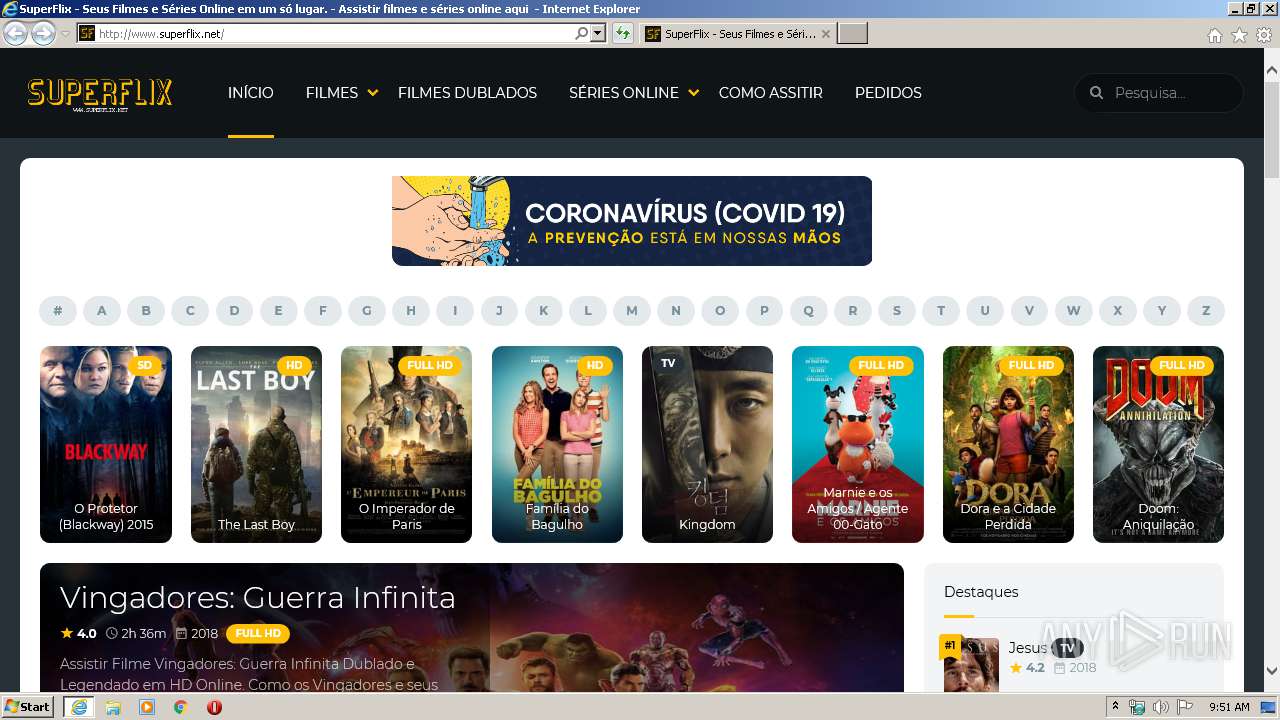Screen dimensions: 1280x720
Task: Click Internet Explorer taskbar icon
Action: [78, 707]
